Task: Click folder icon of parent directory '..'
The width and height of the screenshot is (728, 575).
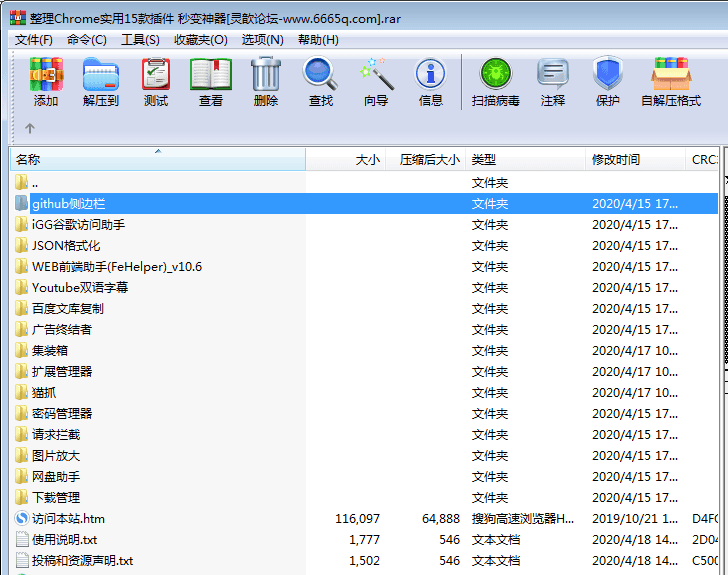Action: tap(21, 182)
